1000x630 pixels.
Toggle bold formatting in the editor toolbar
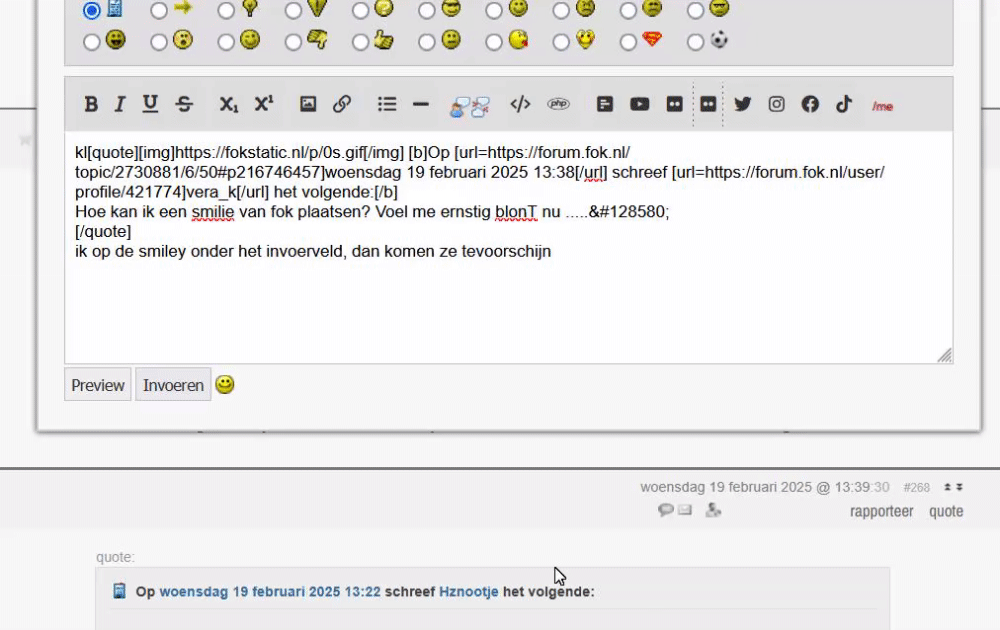click(91, 104)
